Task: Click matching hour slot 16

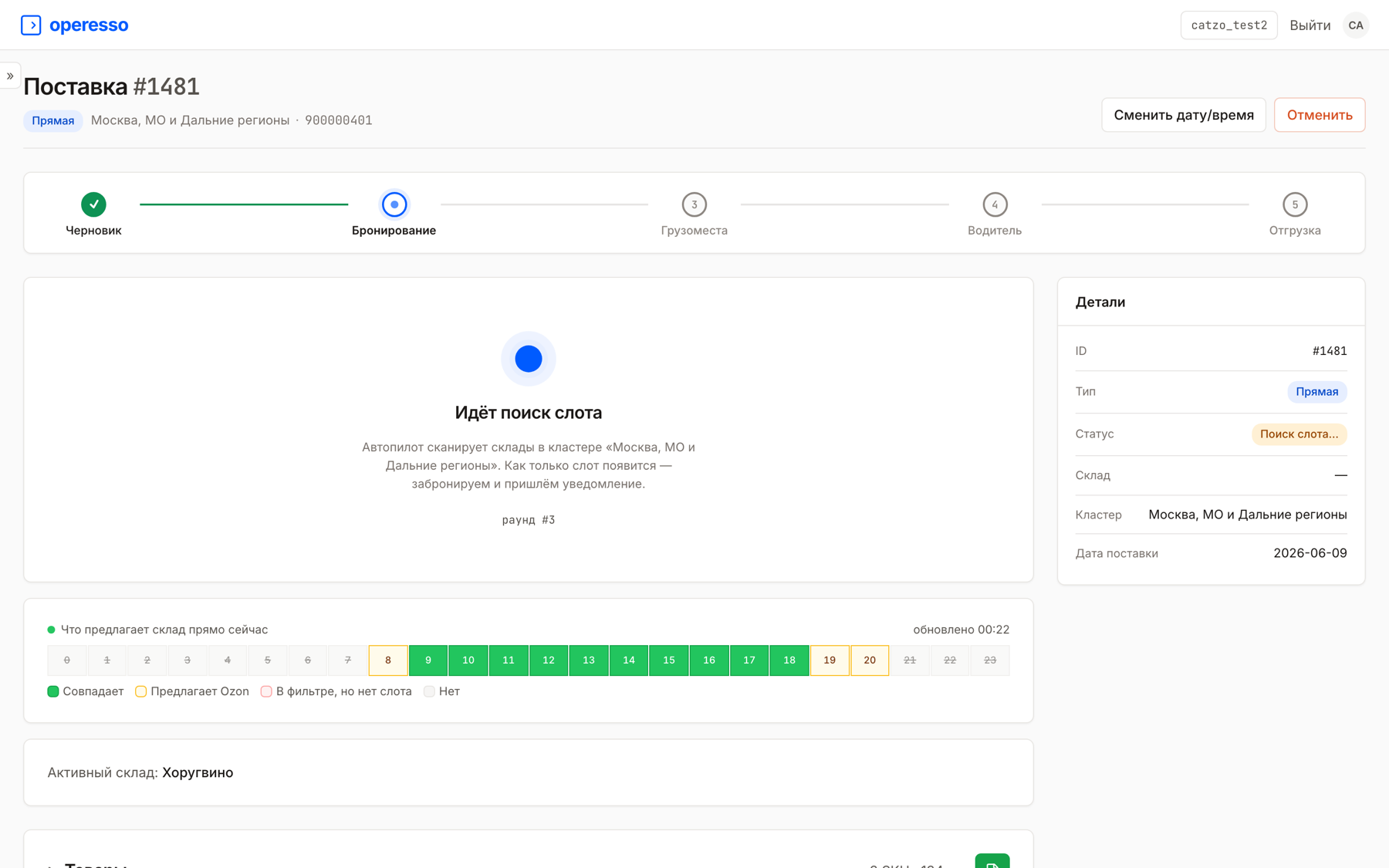Action: coord(709,660)
